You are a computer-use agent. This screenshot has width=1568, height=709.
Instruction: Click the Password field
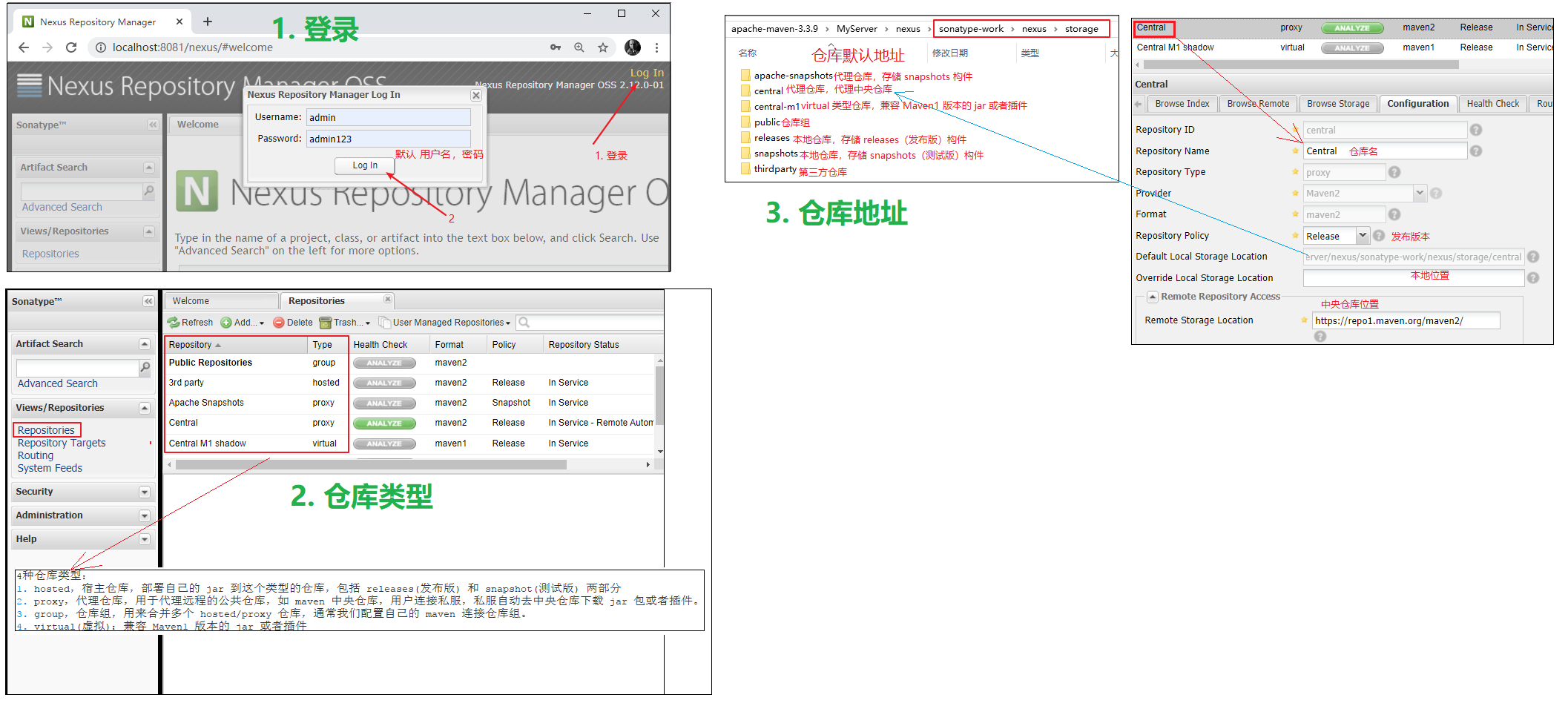(389, 139)
